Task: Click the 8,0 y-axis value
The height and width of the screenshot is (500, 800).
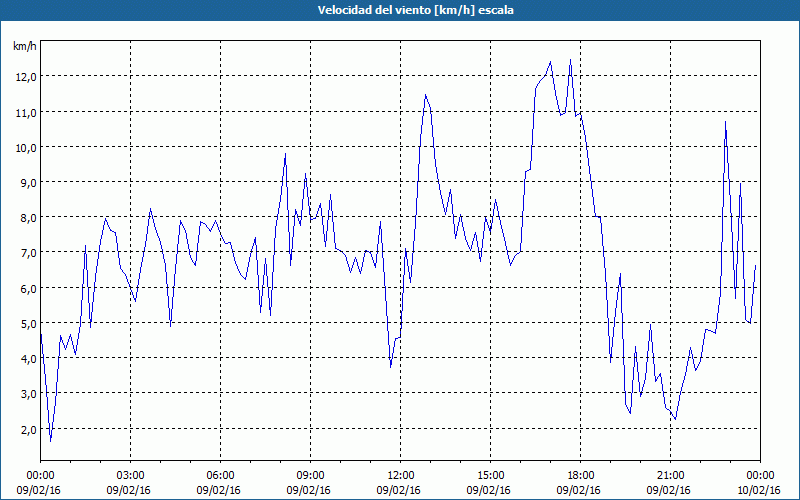Action: (x=28, y=218)
